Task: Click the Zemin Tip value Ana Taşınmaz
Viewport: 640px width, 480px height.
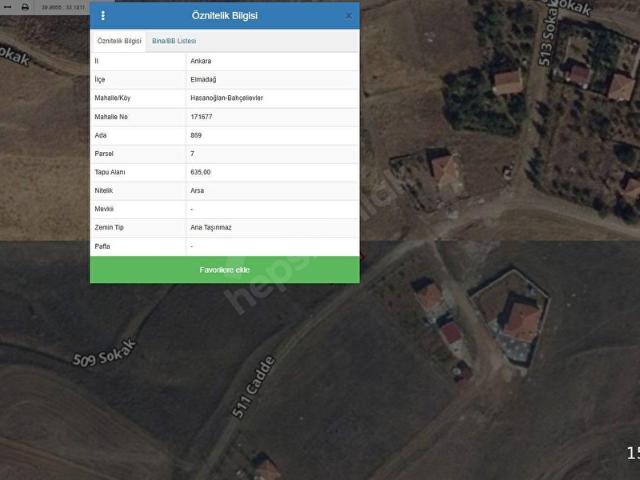Action: (x=210, y=227)
